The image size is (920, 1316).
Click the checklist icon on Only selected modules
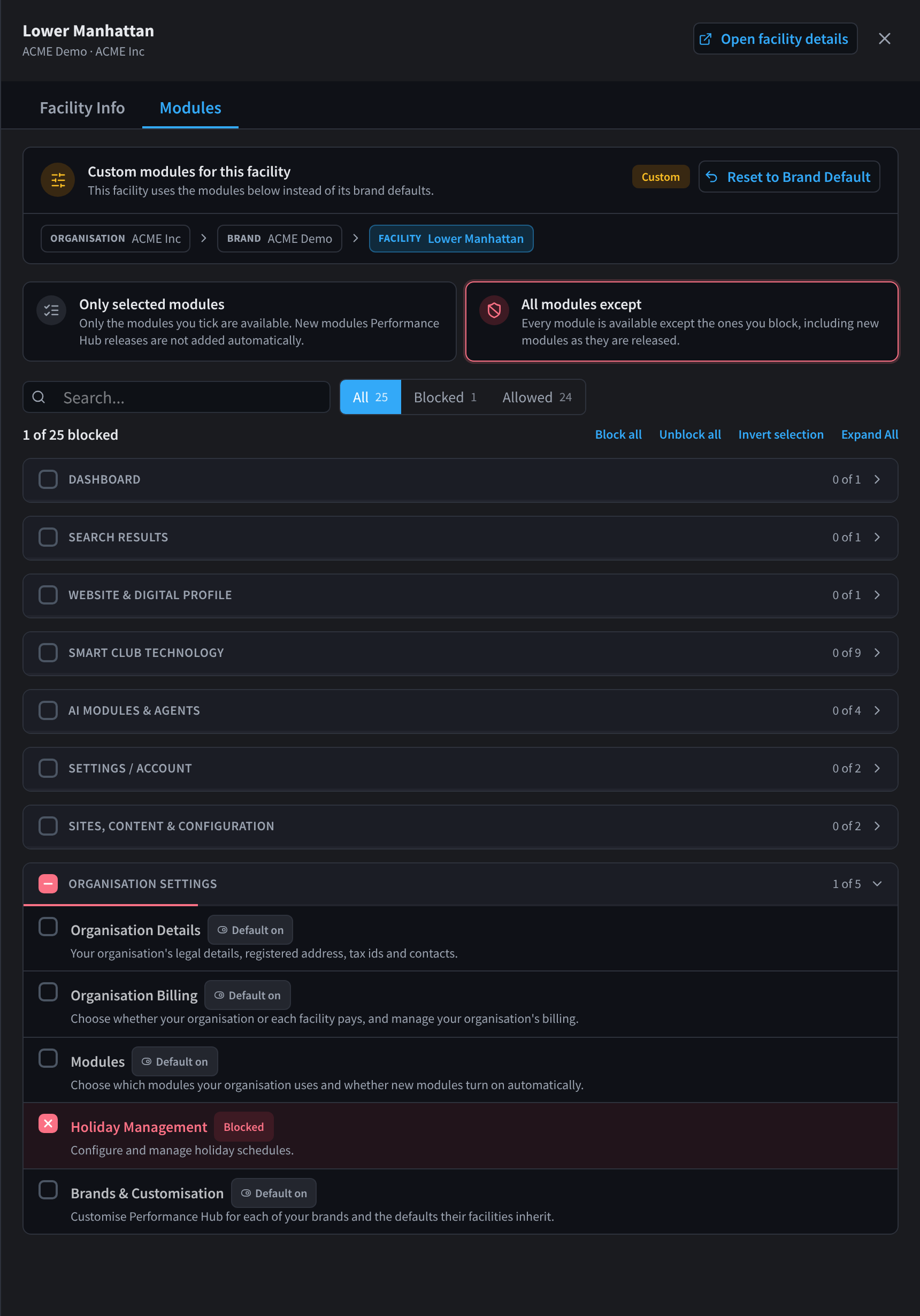[51, 310]
